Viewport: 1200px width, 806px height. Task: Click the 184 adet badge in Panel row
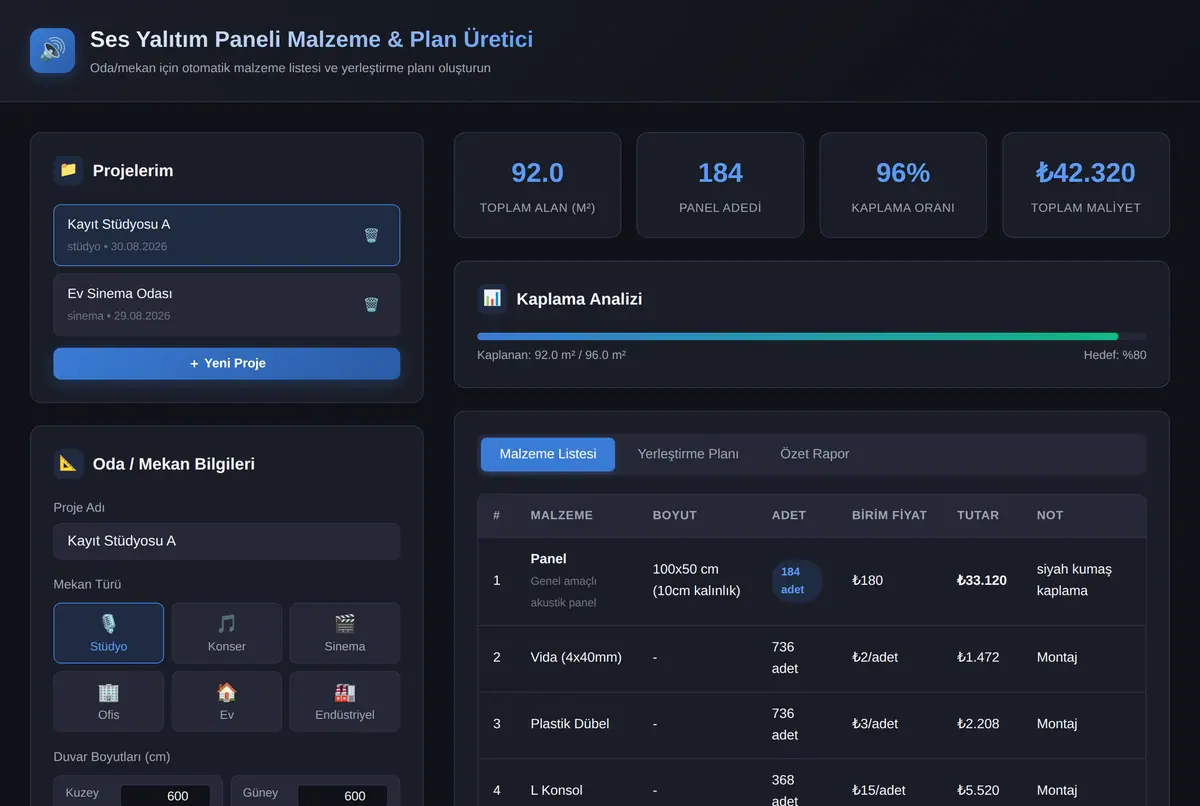tap(796, 581)
